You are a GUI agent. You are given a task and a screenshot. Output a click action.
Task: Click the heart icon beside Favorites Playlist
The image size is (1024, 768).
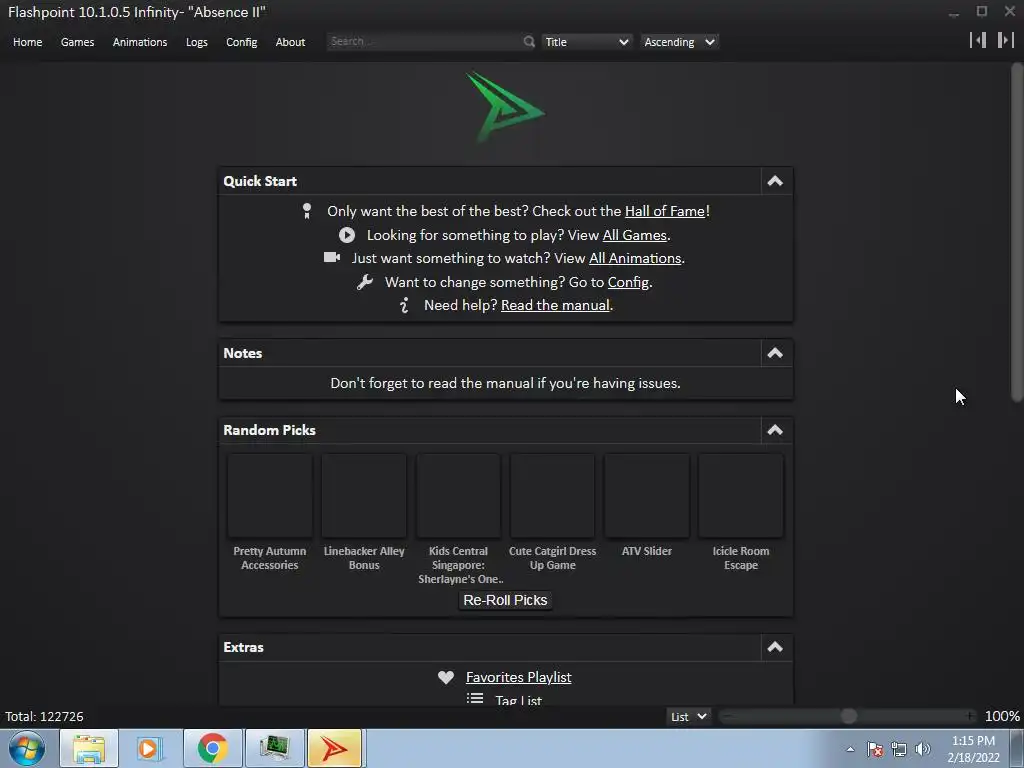pos(446,677)
